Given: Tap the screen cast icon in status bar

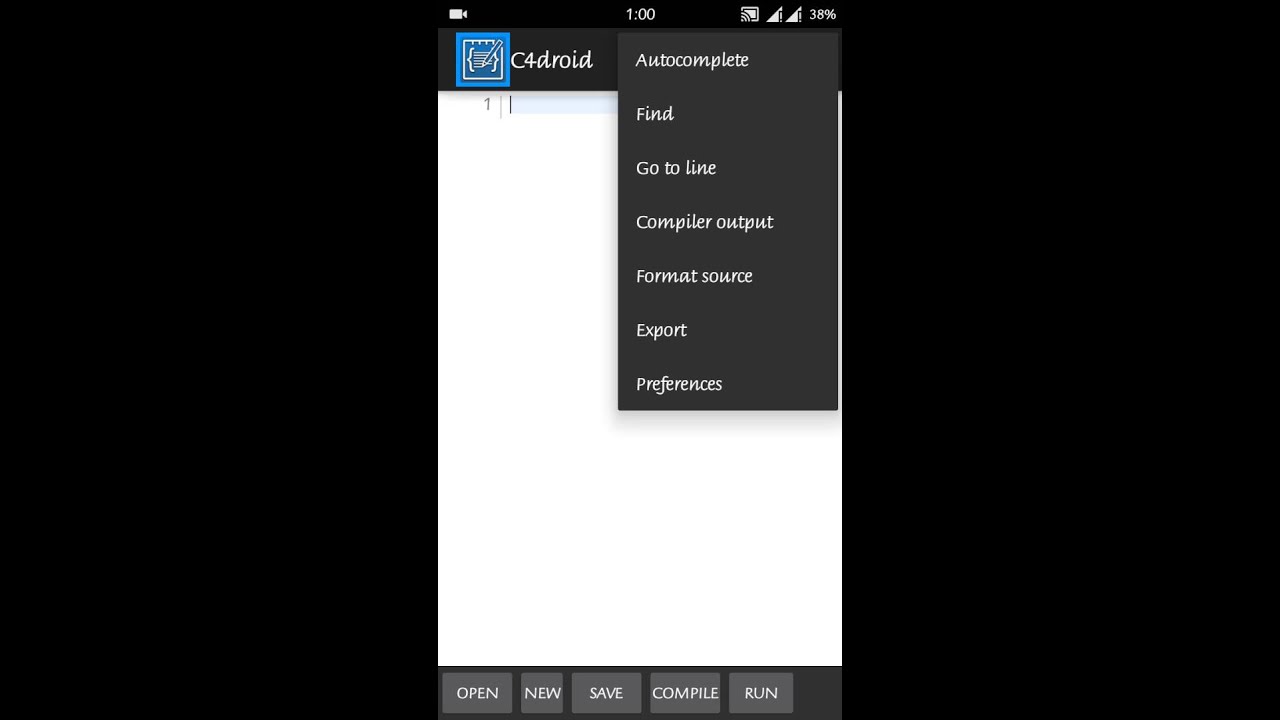Looking at the screenshot, I should coord(749,14).
